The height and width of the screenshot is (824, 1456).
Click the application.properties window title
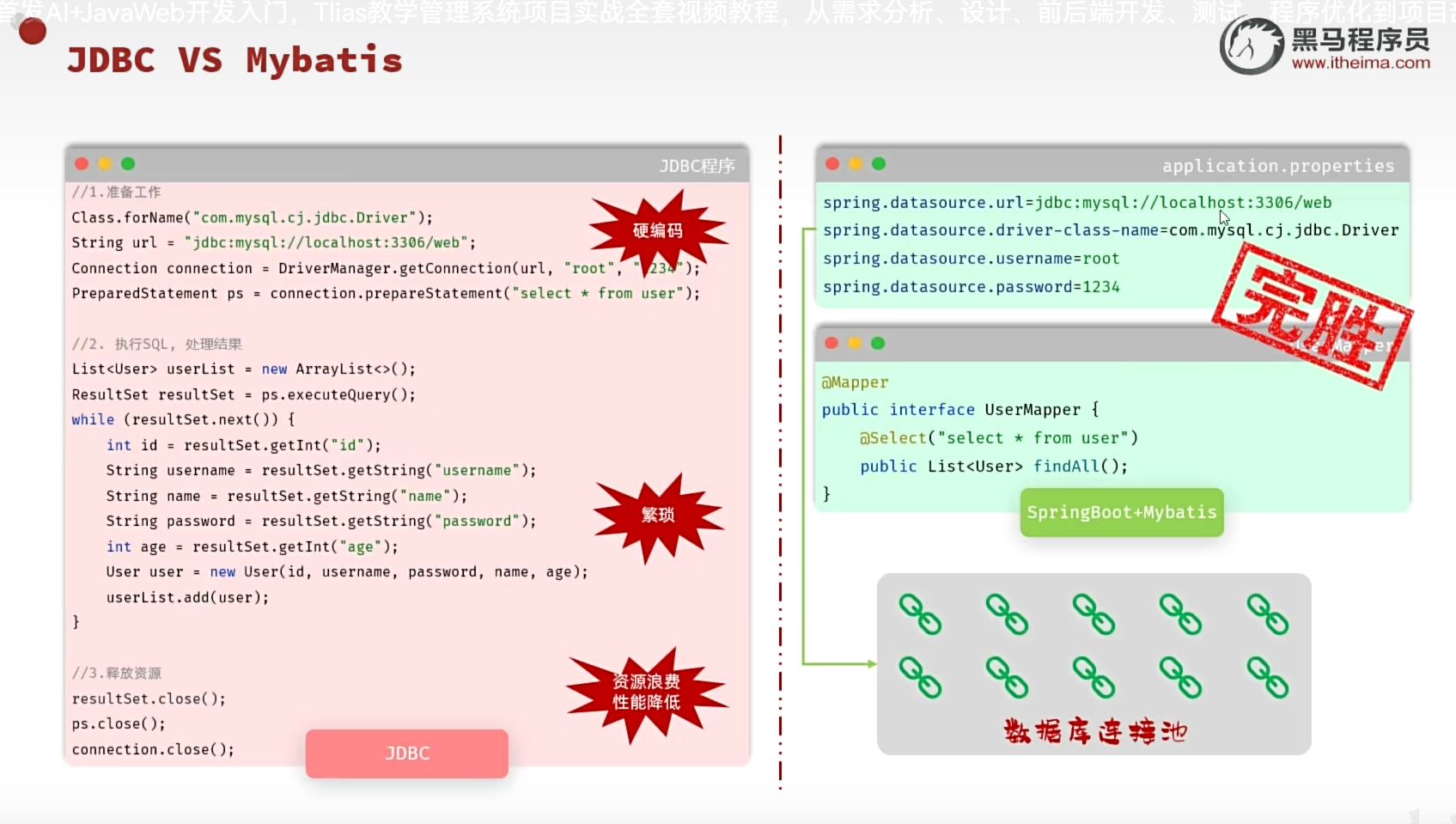point(1278,166)
